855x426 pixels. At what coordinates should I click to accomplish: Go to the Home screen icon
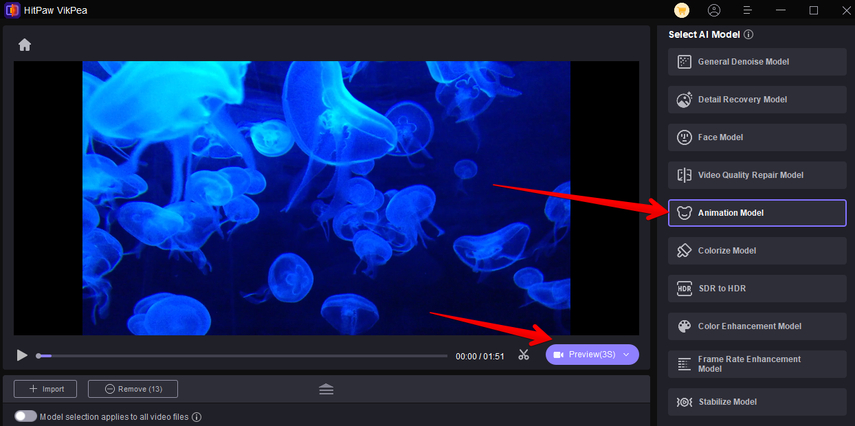(25, 45)
